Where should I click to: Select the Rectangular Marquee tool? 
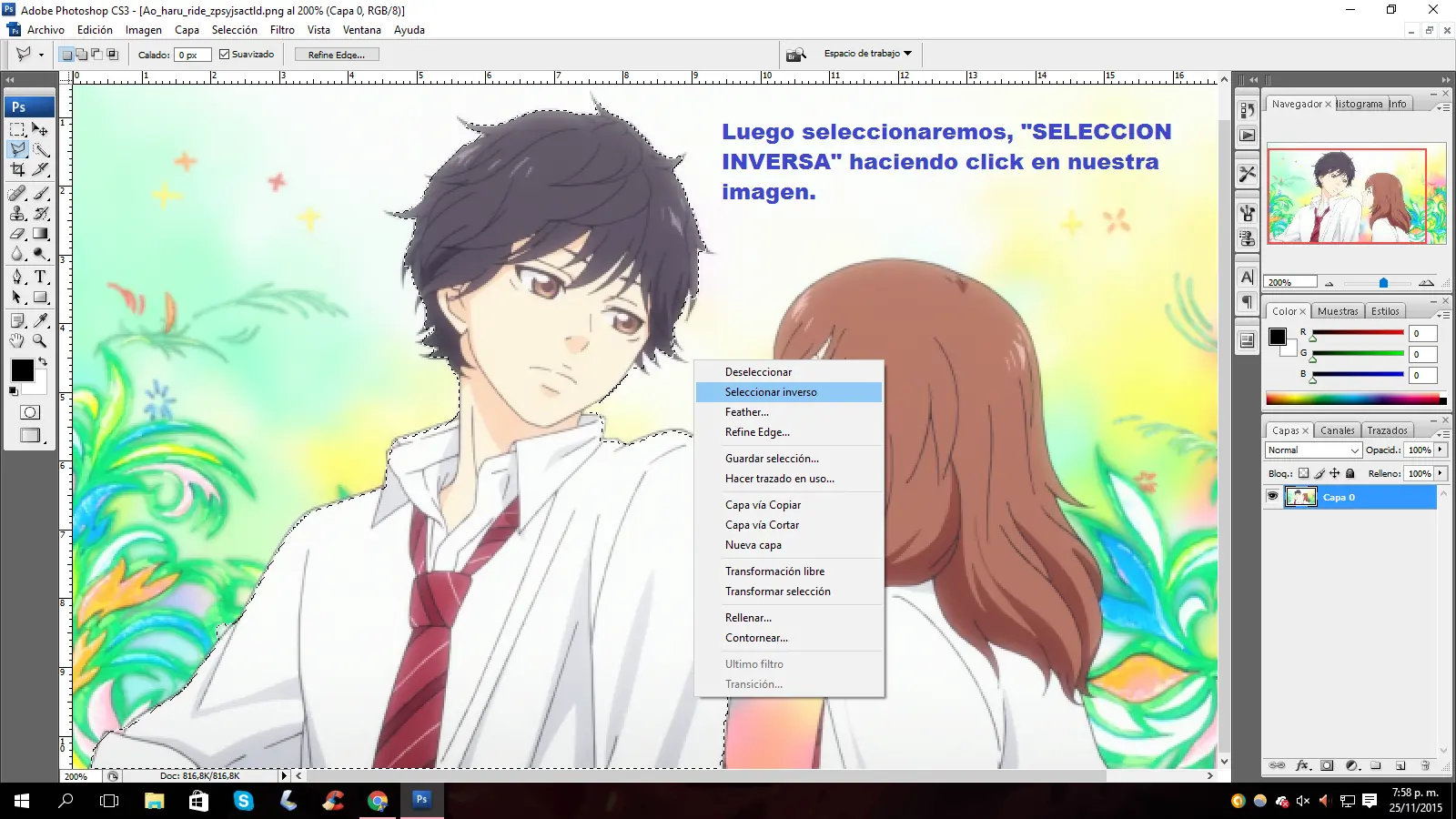tap(17, 129)
